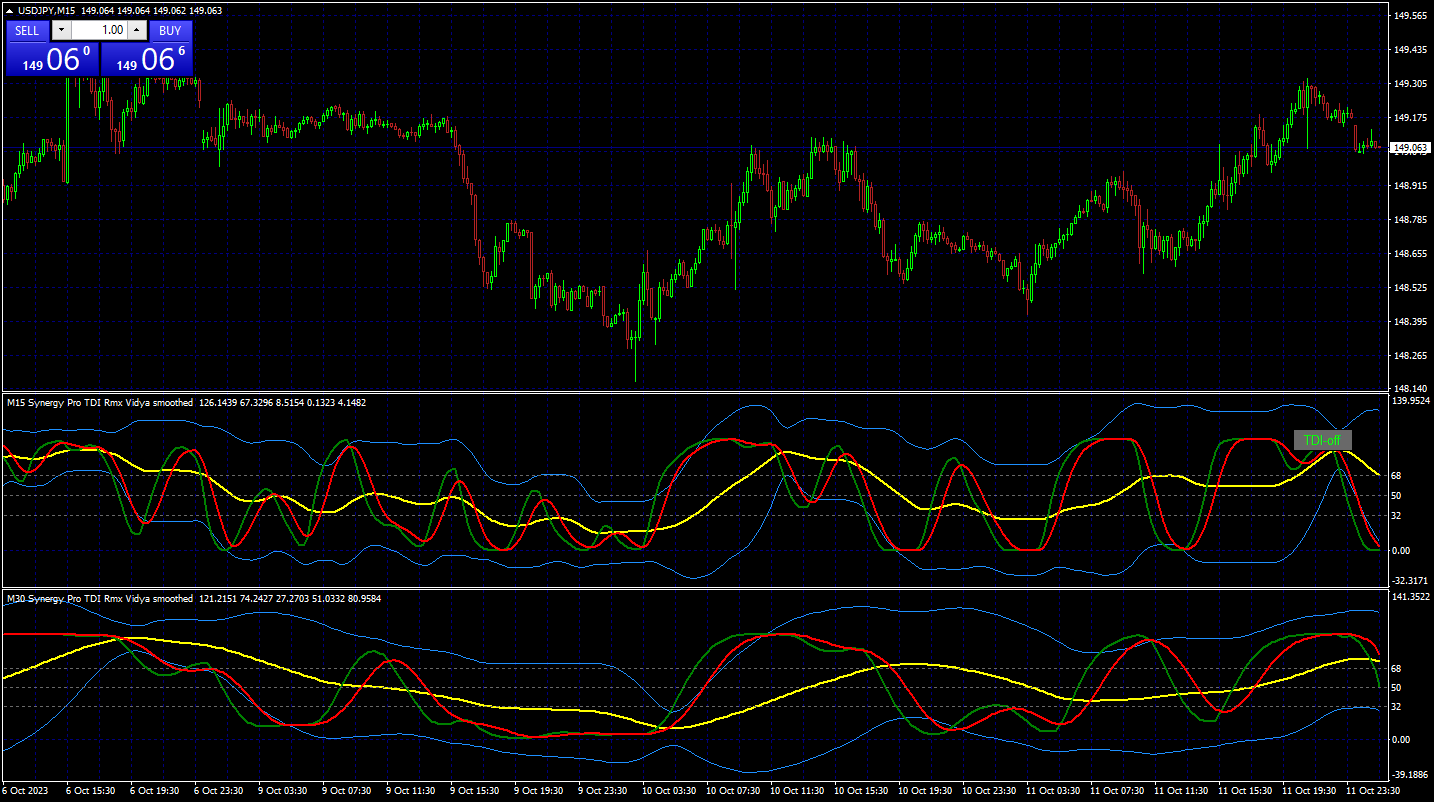
Task: Click the 148.785 price scale value
Action: tap(1410, 220)
